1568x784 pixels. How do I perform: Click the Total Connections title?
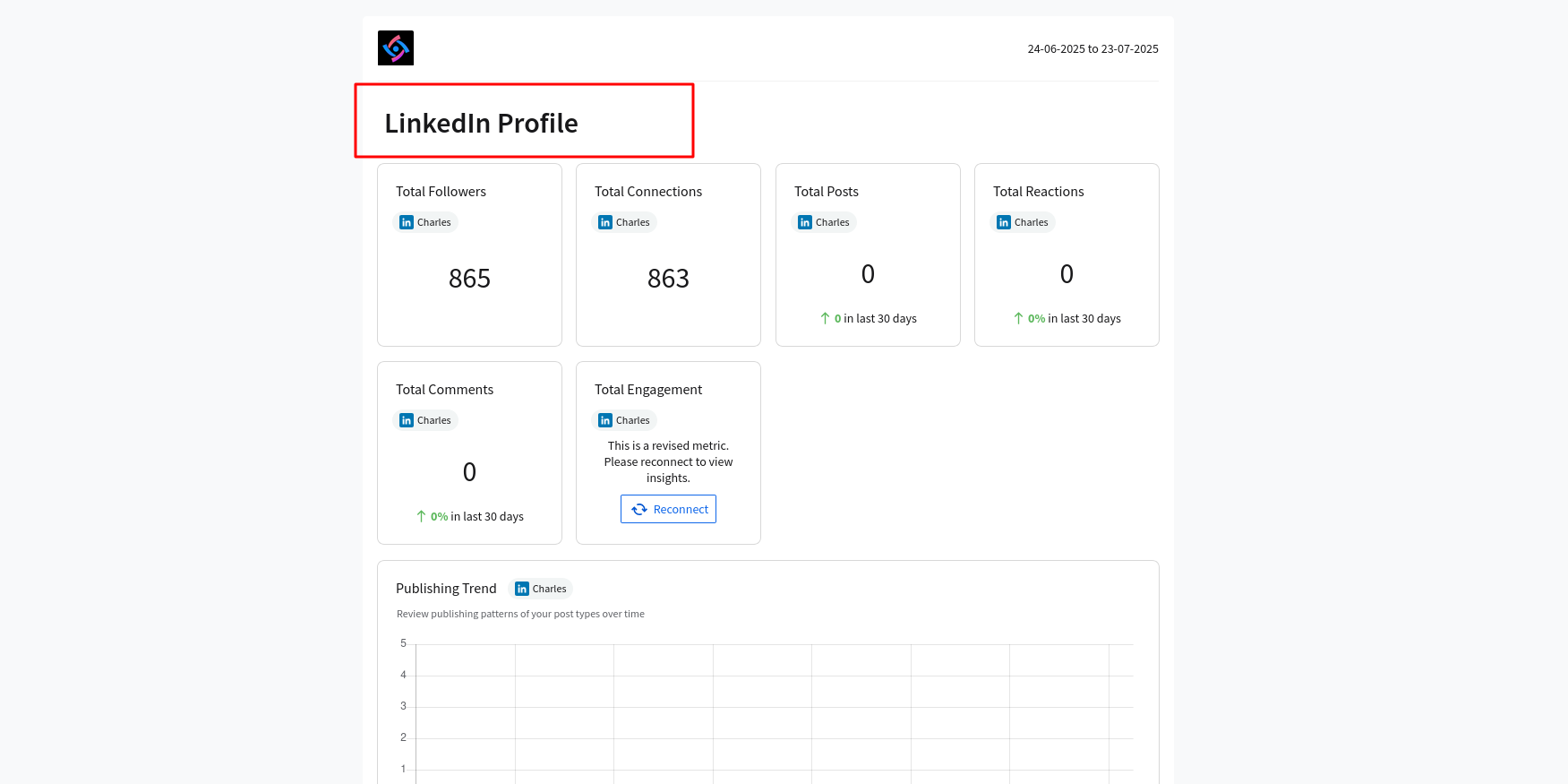click(x=648, y=192)
